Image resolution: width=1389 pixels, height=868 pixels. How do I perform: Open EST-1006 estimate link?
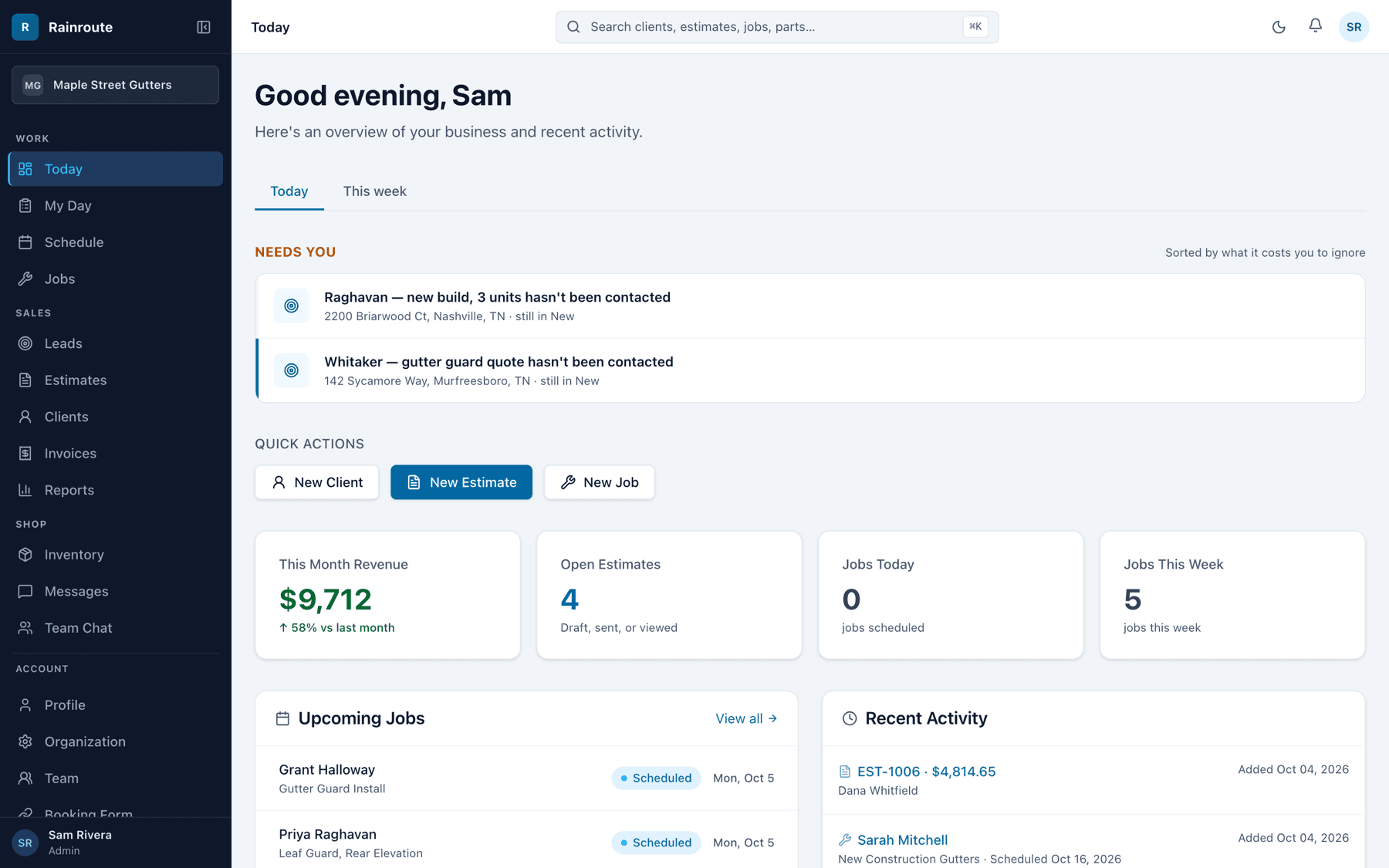point(927,772)
